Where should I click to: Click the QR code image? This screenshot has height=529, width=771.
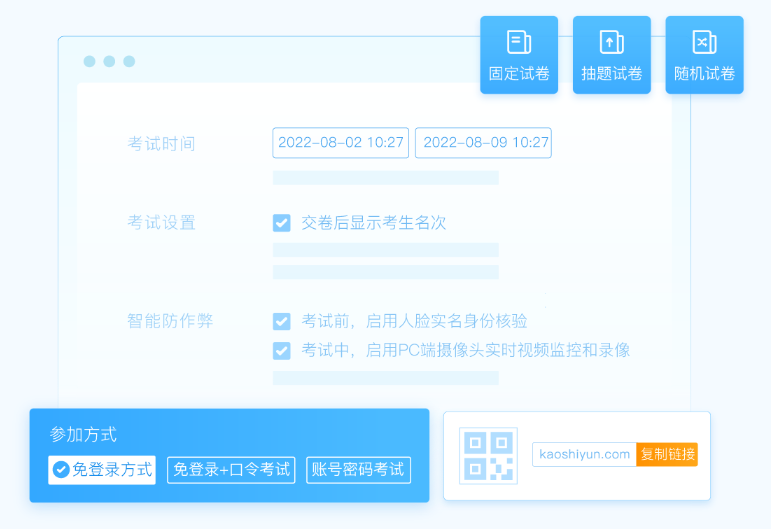coord(488,456)
